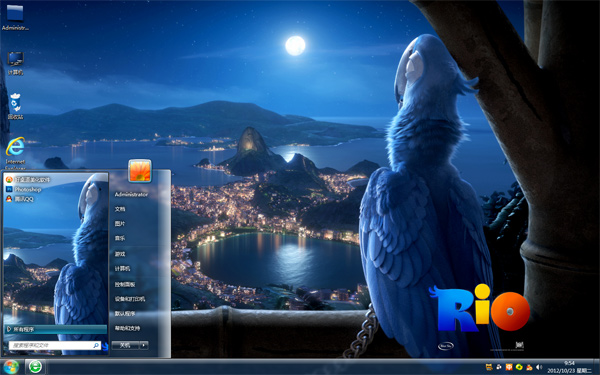Open the Administrator folder desktop icon
The image size is (600, 375).
click(15, 17)
